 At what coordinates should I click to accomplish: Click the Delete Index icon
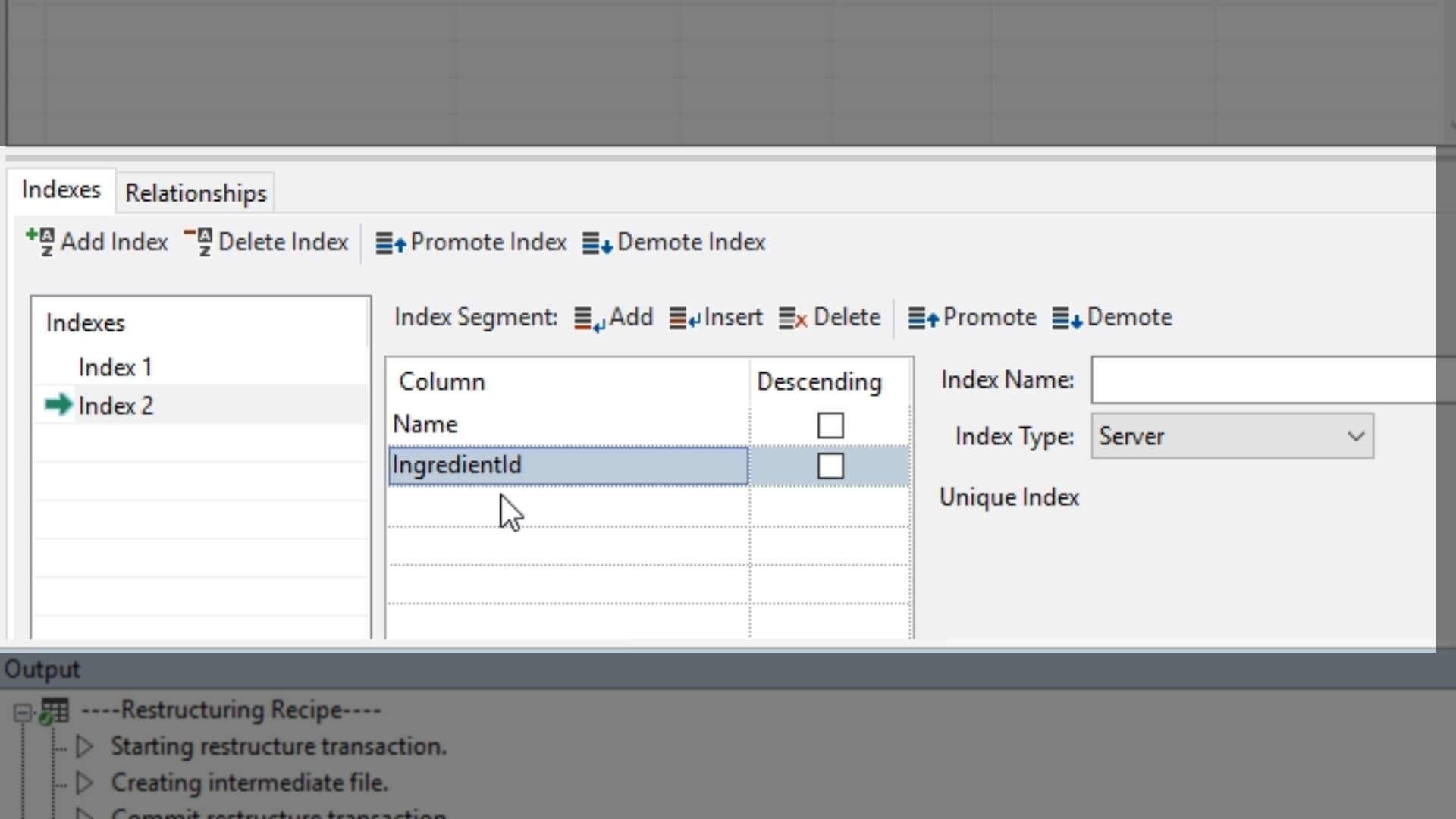point(198,242)
